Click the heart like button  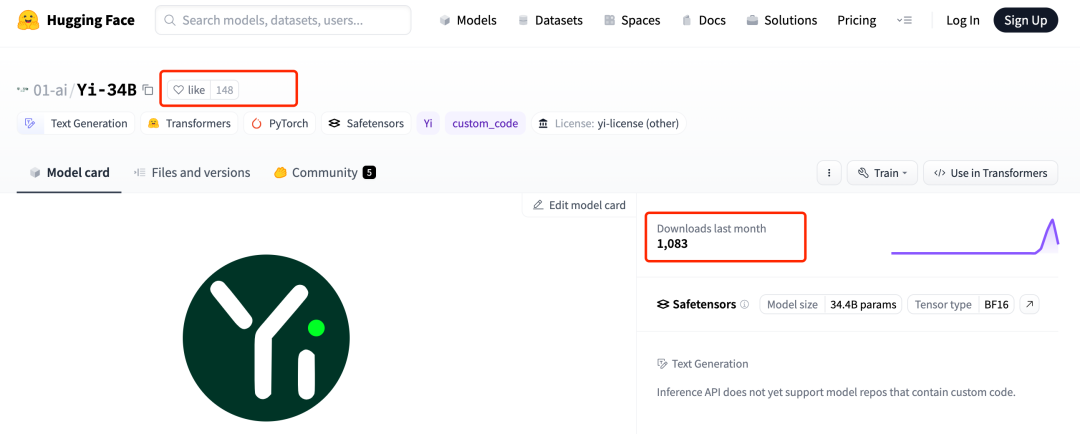[x=189, y=90]
